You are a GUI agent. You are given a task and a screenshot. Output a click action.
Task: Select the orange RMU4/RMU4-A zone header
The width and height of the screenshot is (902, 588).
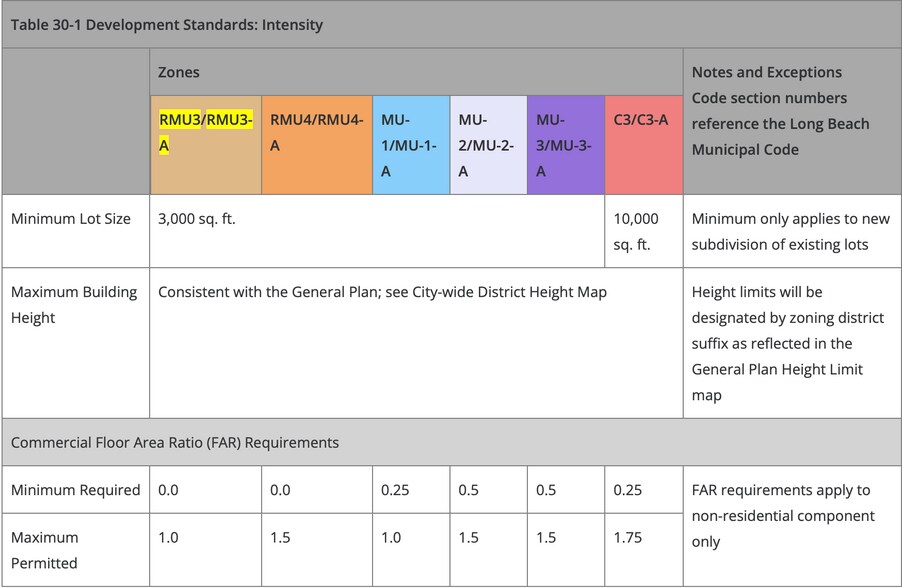316,132
